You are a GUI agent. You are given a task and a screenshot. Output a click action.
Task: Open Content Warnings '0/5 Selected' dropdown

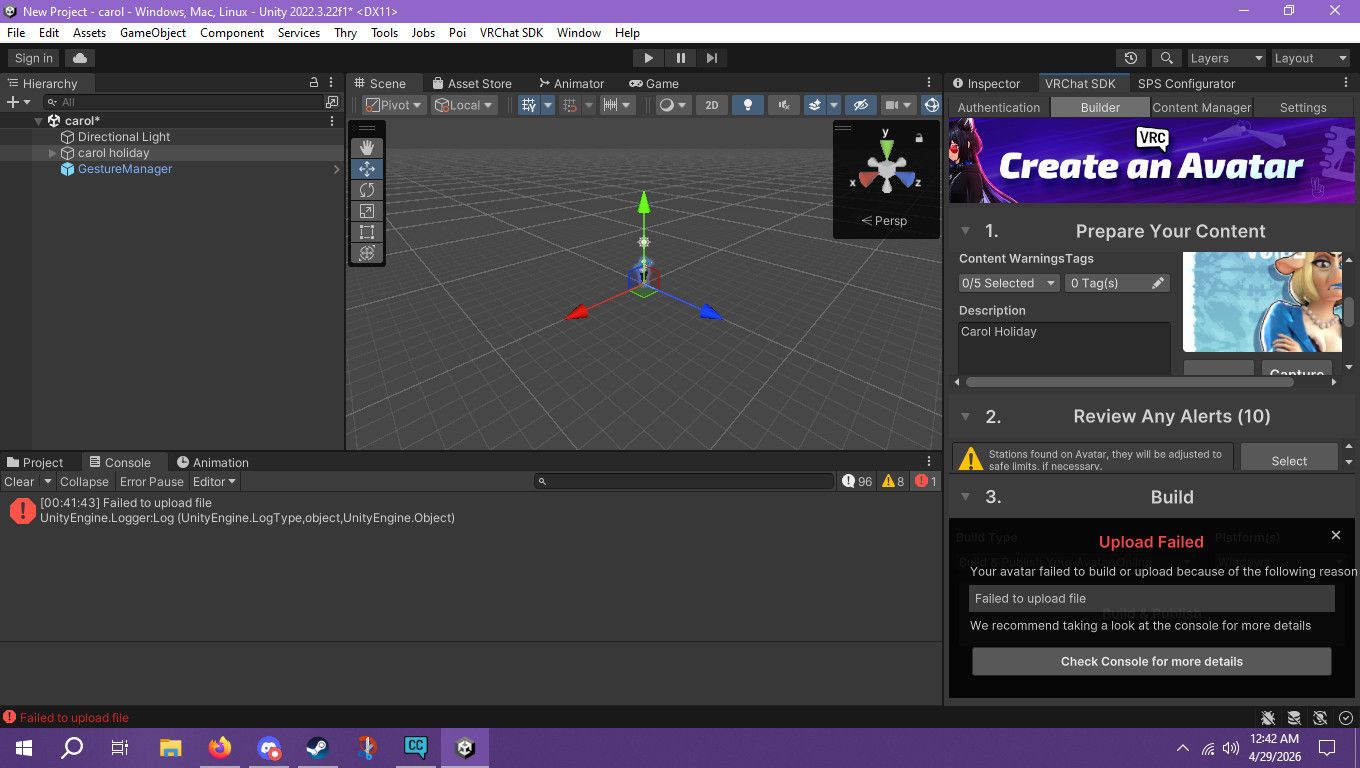click(x=1009, y=283)
